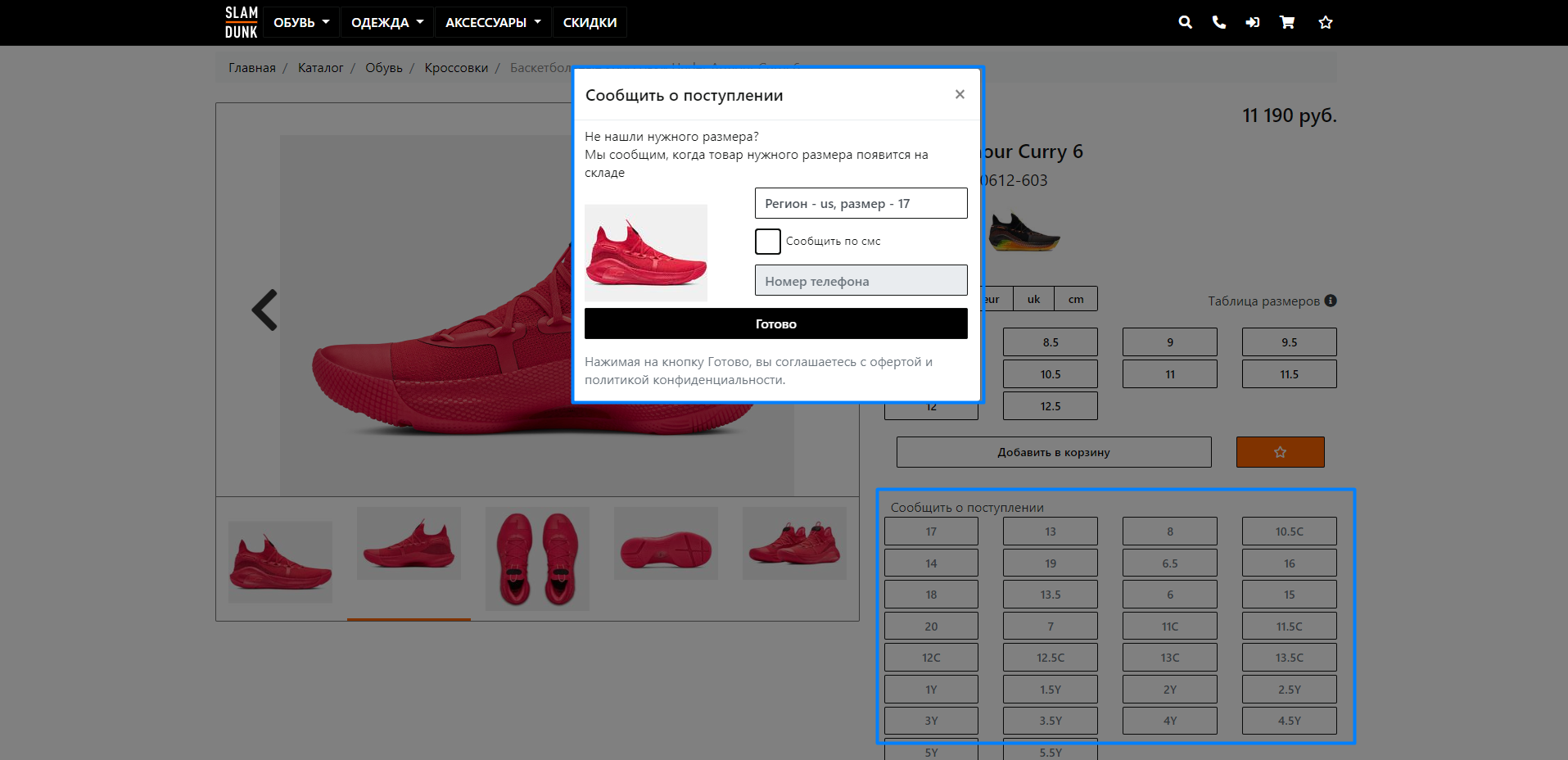Open first side-view shoe thumbnail

(x=280, y=562)
